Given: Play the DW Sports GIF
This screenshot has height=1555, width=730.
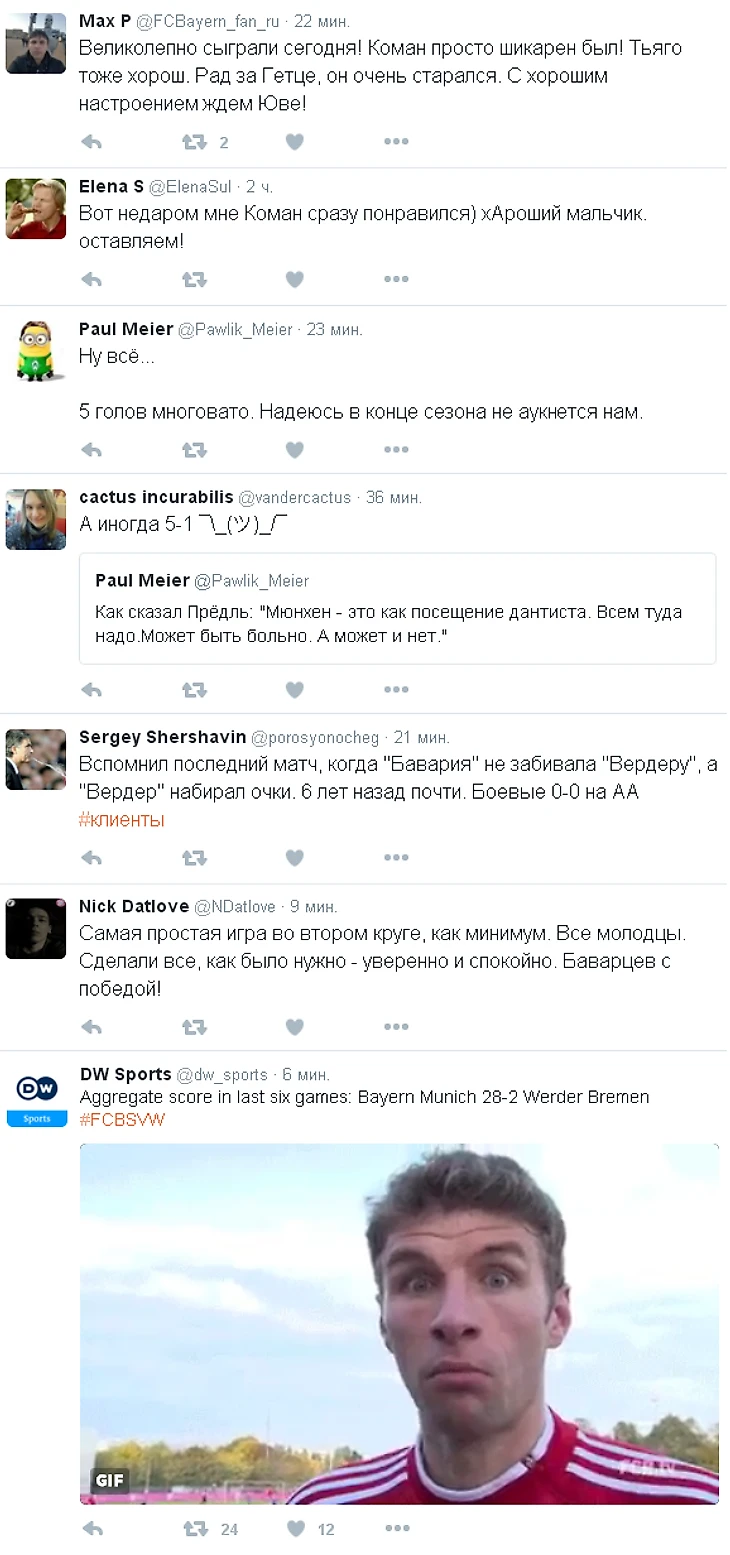Looking at the screenshot, I should (x=399, y=1323).
